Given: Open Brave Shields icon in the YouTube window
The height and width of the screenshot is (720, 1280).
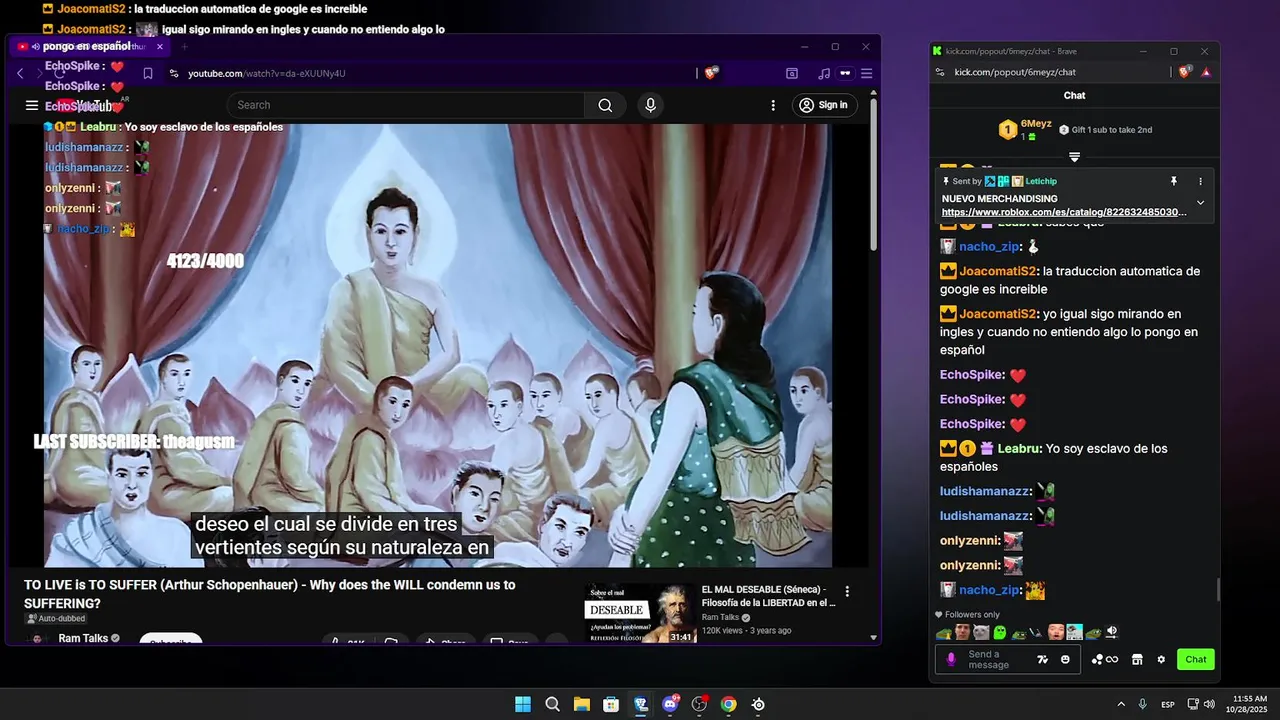Looking at the screenshot, I should (x=711, y=73).
